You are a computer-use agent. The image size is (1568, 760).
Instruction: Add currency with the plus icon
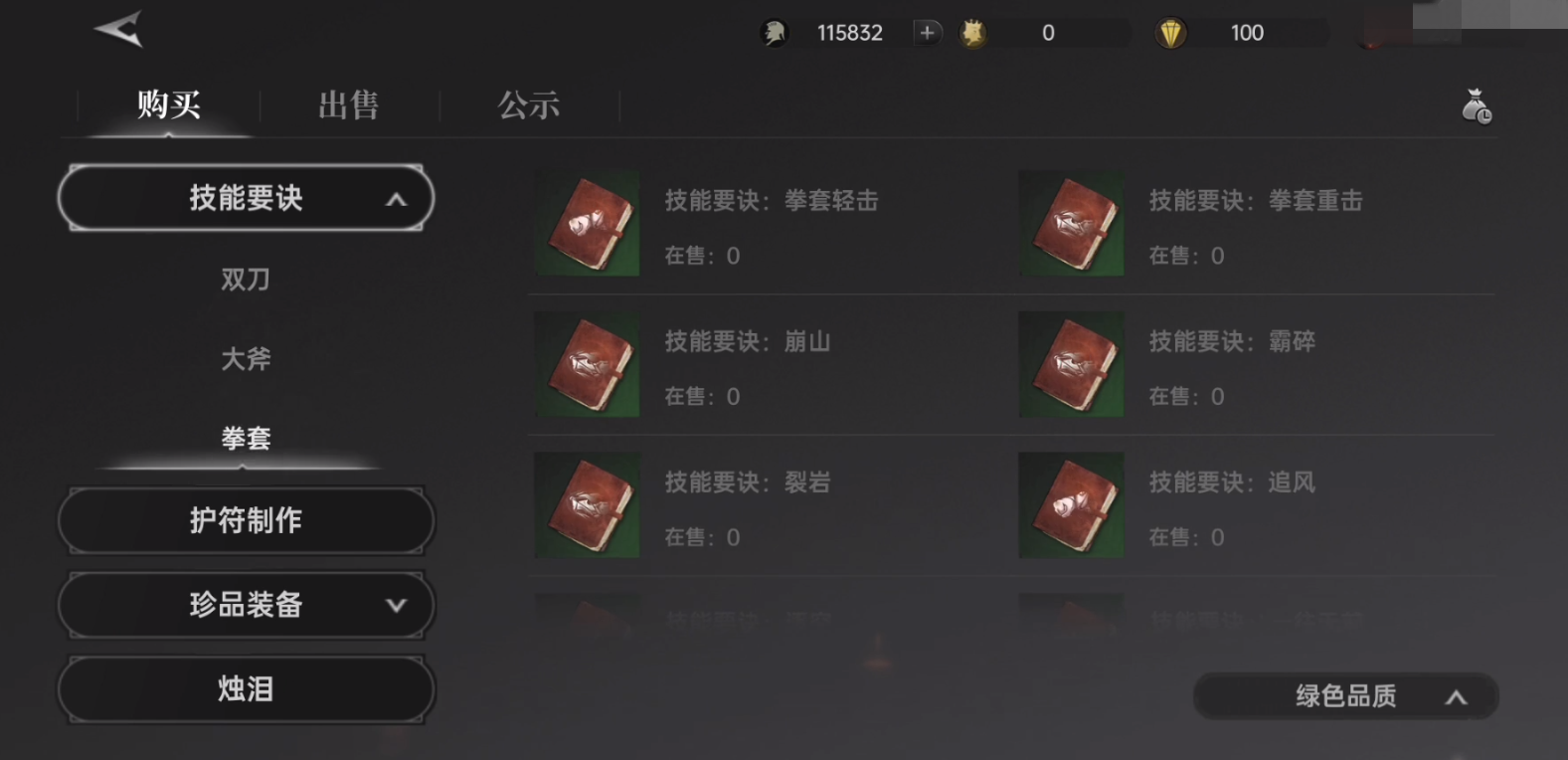(x=927, y=33)
